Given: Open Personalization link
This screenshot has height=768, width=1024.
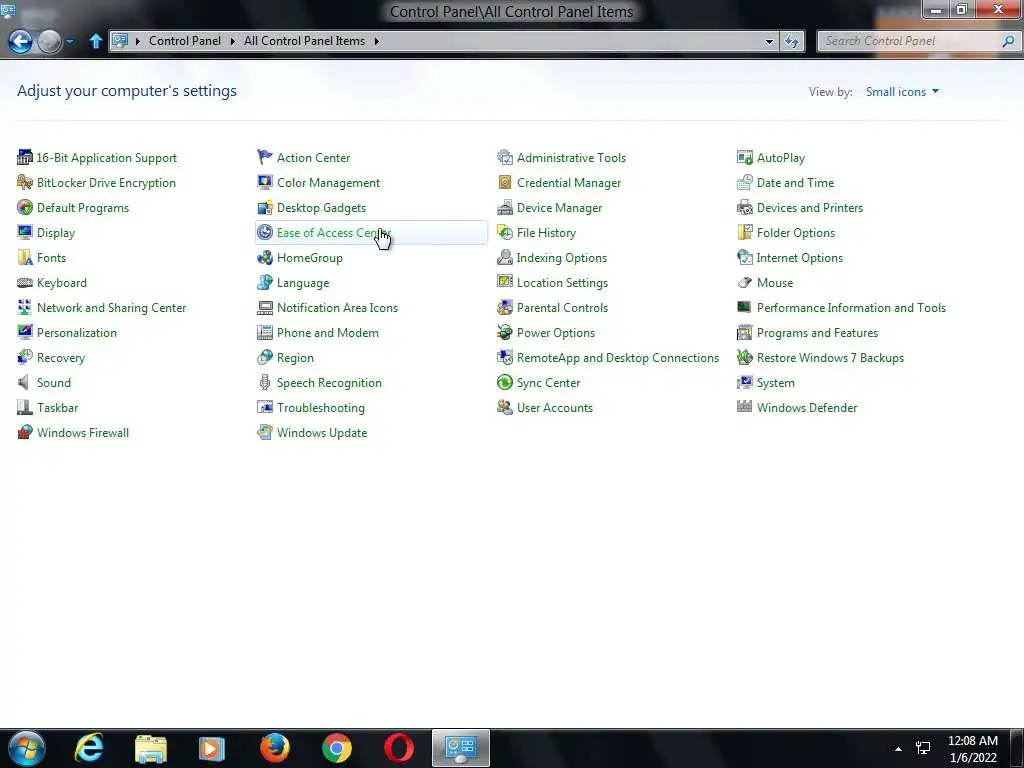Looking at the screenshot, I should (76, 332).
